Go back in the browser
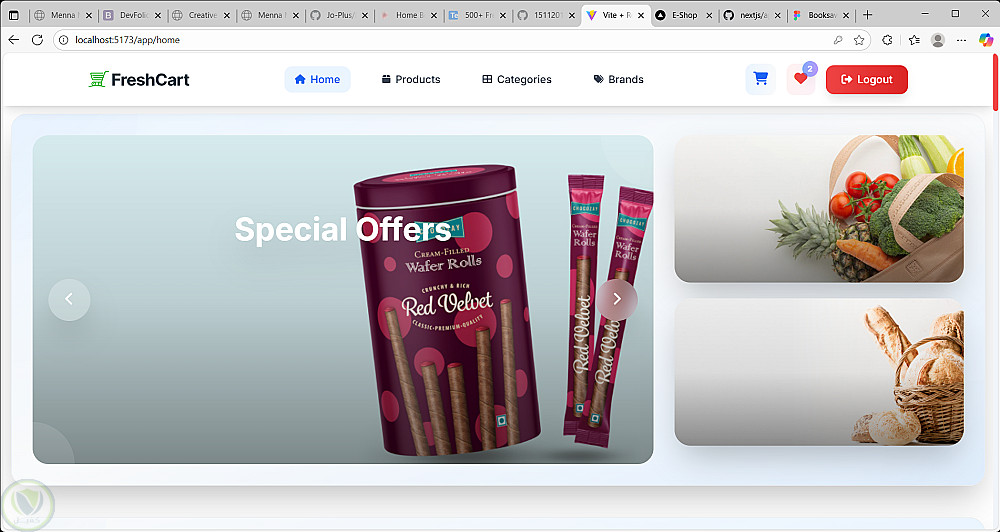Viewport: 1000px width, 532px height. [13, 40]
